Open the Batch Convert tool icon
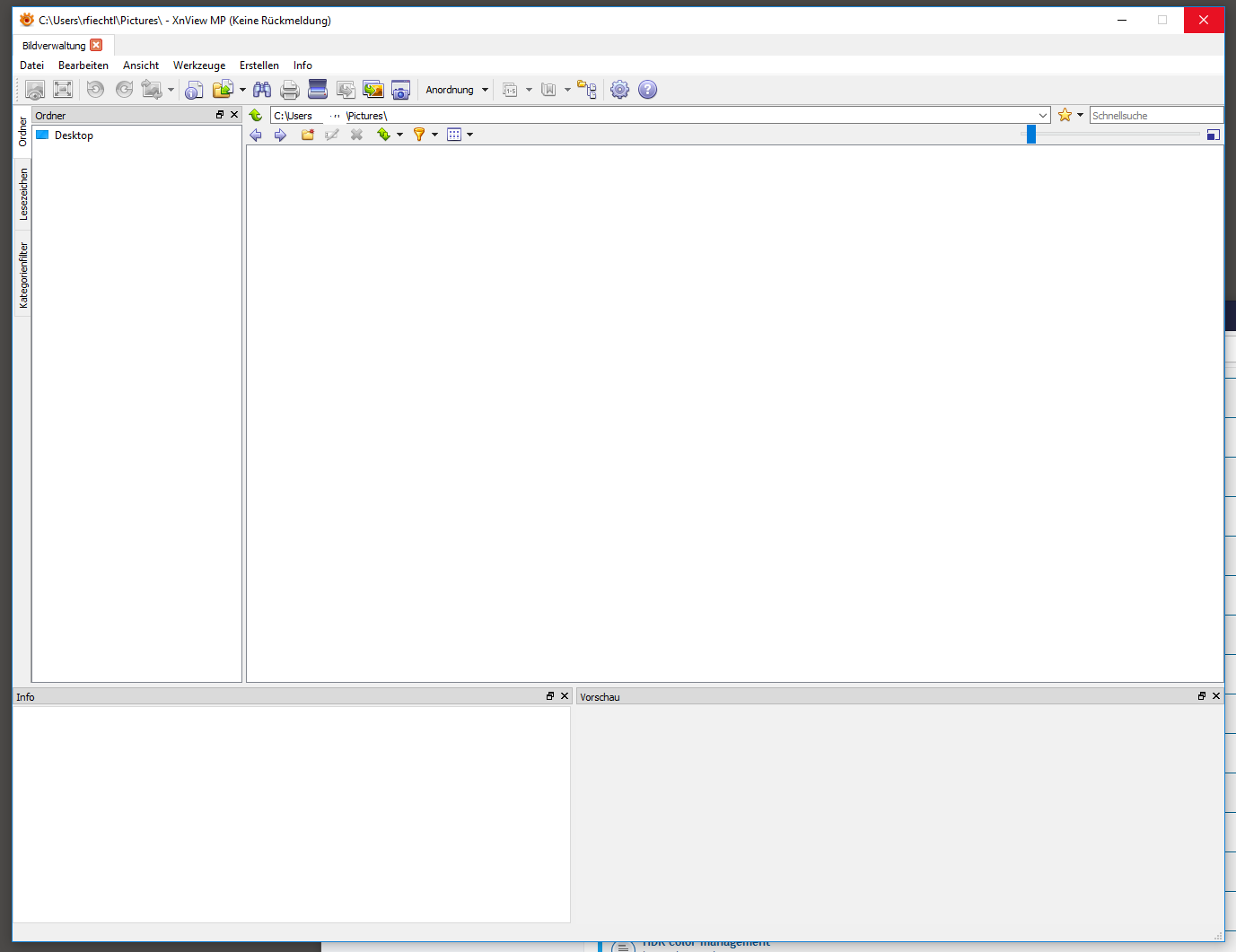Screen dimensions: 1236x952 tap(346, 90)
